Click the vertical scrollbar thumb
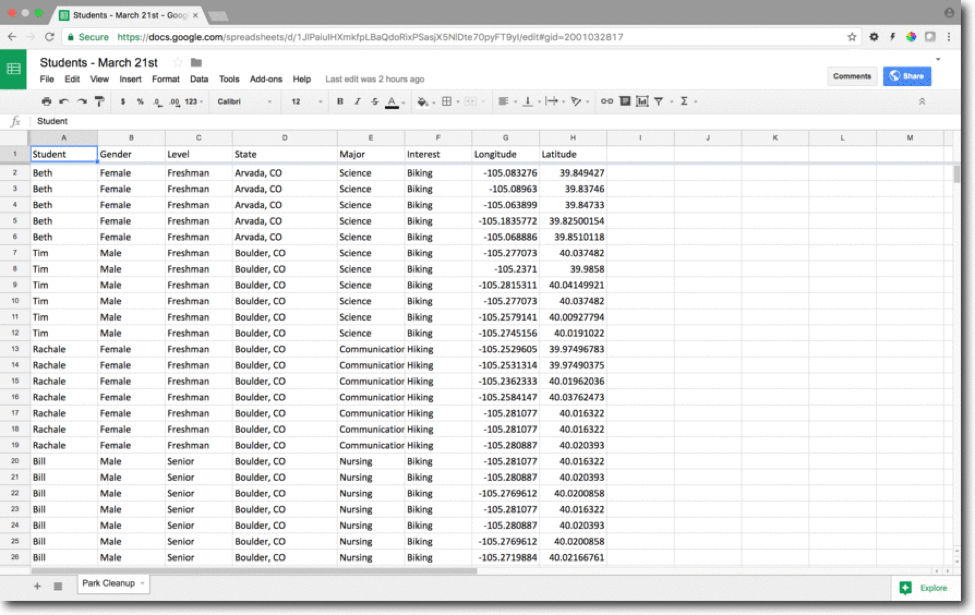This screenshot has height=615, width=975. 956,174
